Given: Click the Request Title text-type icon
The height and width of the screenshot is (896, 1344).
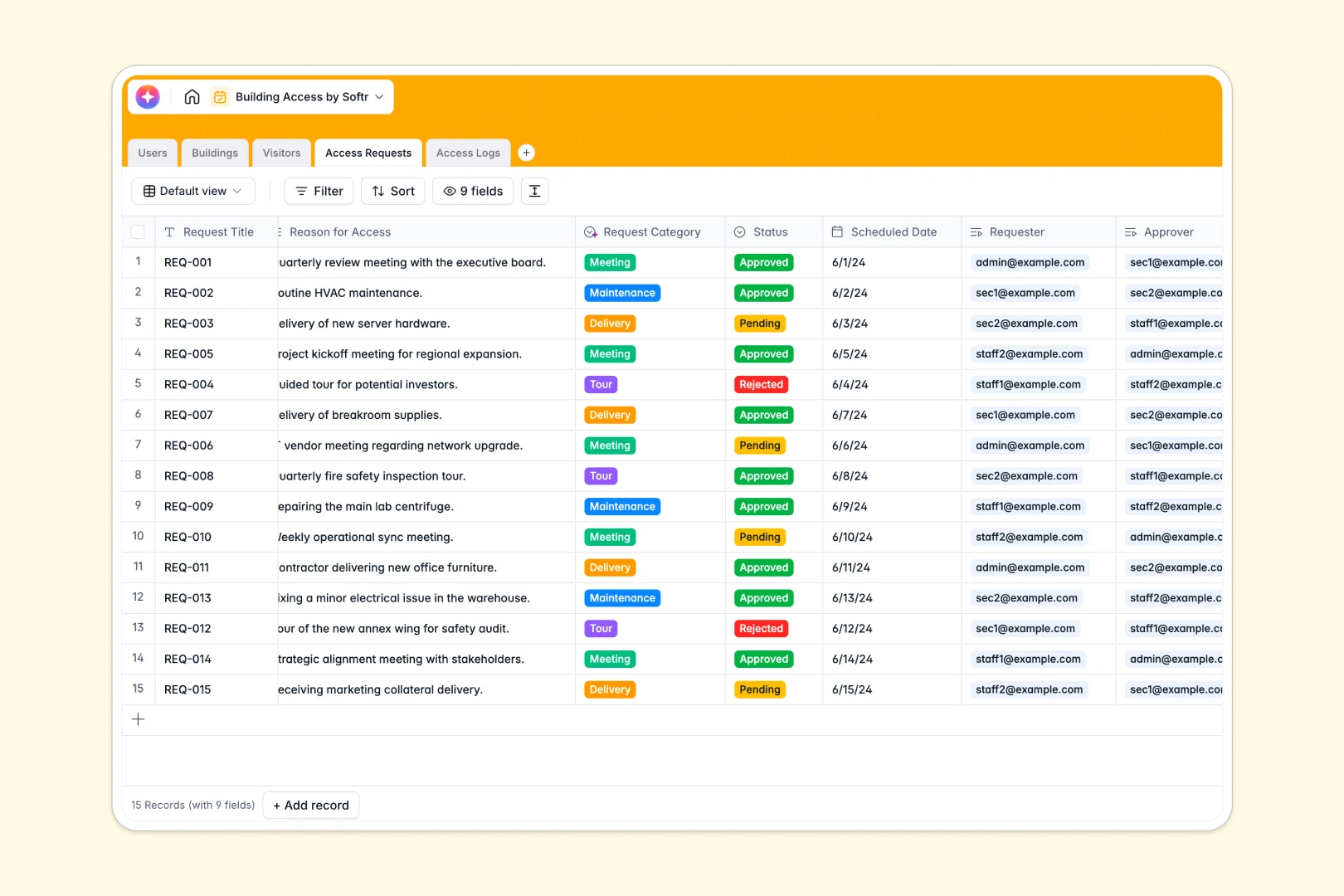Looking at the screenshot, I should point(169,232).
